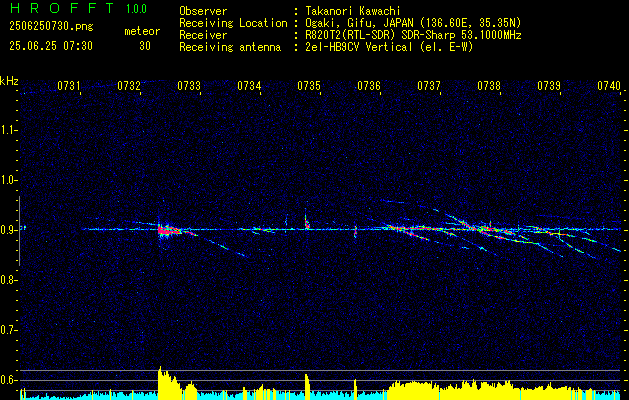The width and height of the screenshot is (629, 400).
Task: Click the filename 2506250730.png
Action: tap(51, 27)
